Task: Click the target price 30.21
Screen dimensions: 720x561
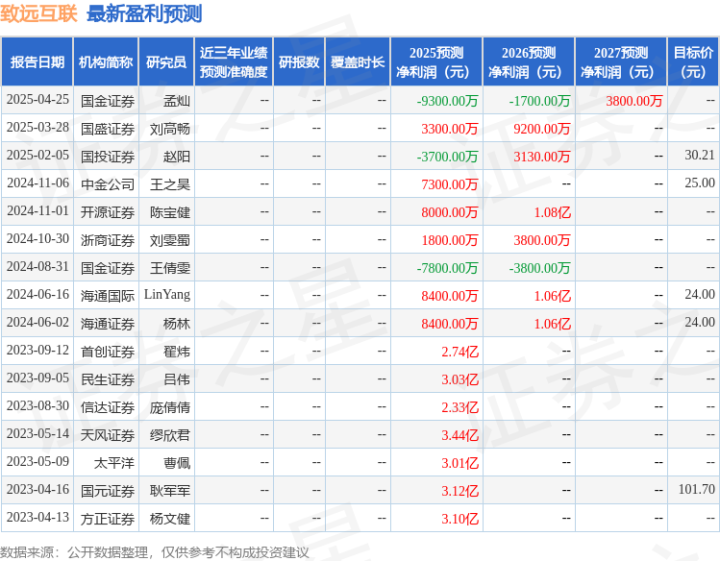Action: coord(700,155)
